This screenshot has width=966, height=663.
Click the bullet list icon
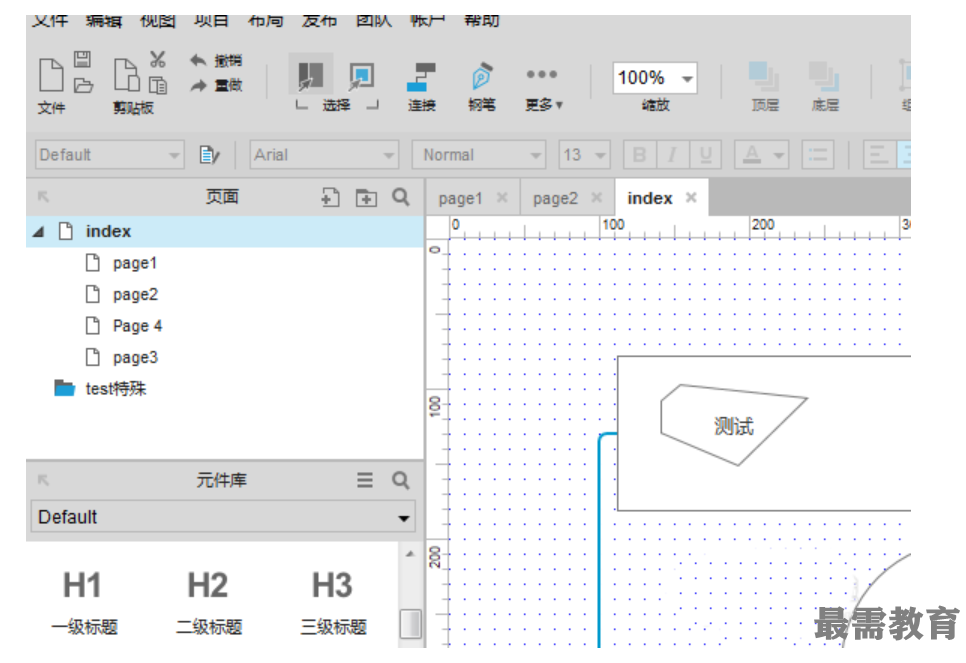coord(818,155)
